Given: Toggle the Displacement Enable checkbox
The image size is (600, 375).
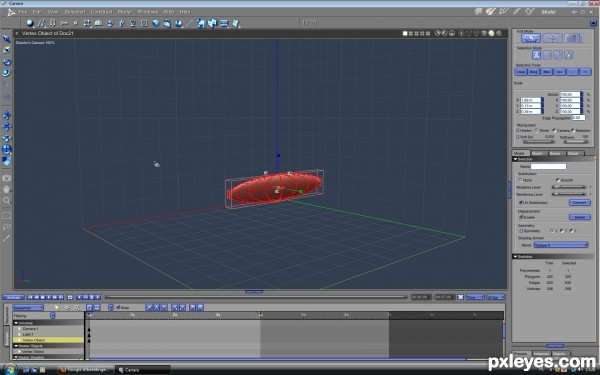Looking at the screenshot, I should [x=520, y=217].
